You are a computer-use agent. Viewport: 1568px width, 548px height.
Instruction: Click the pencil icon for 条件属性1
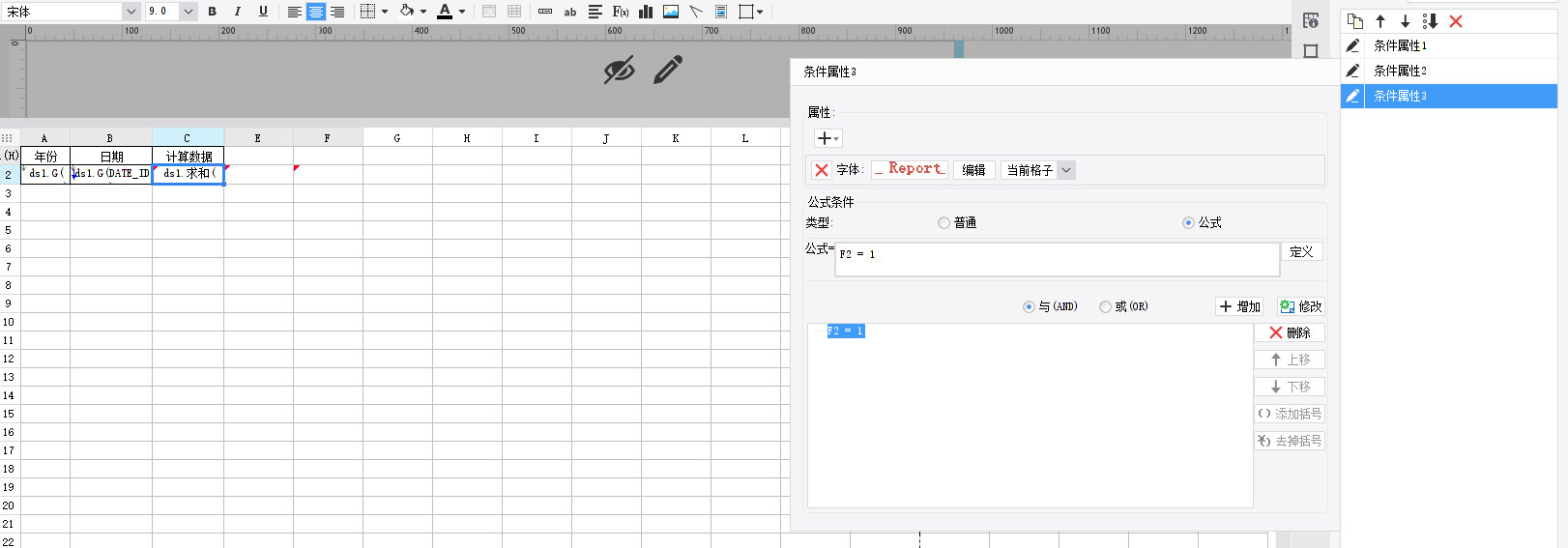pyautogui.click(x=1353, y=45)
